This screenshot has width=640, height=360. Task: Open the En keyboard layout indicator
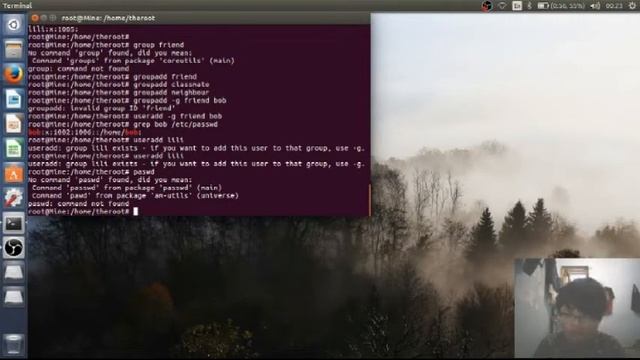tap(517, 6)
